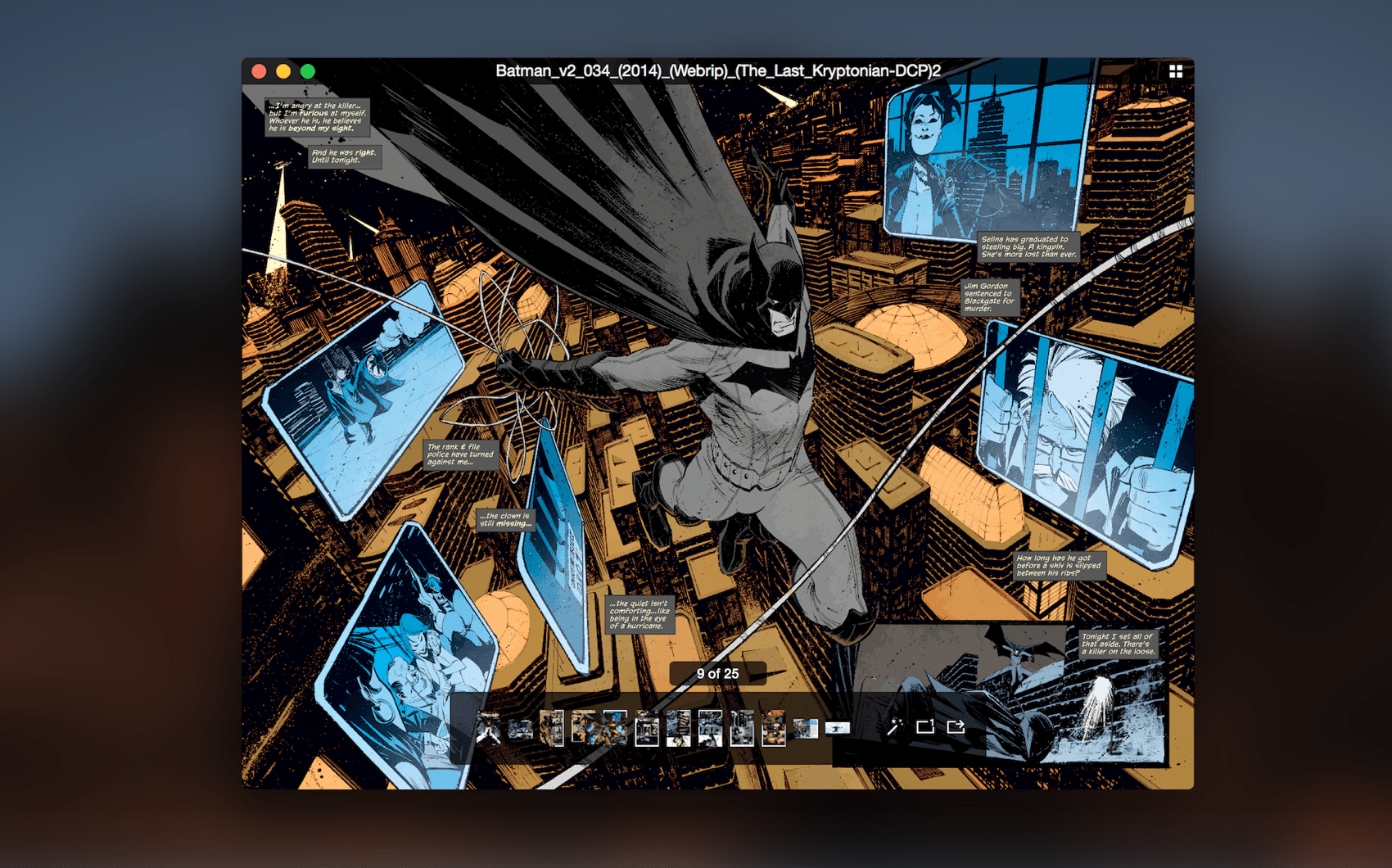Open the orange-toned ninth filmstrip thumbnail
1392x868 pixels.
774,728
